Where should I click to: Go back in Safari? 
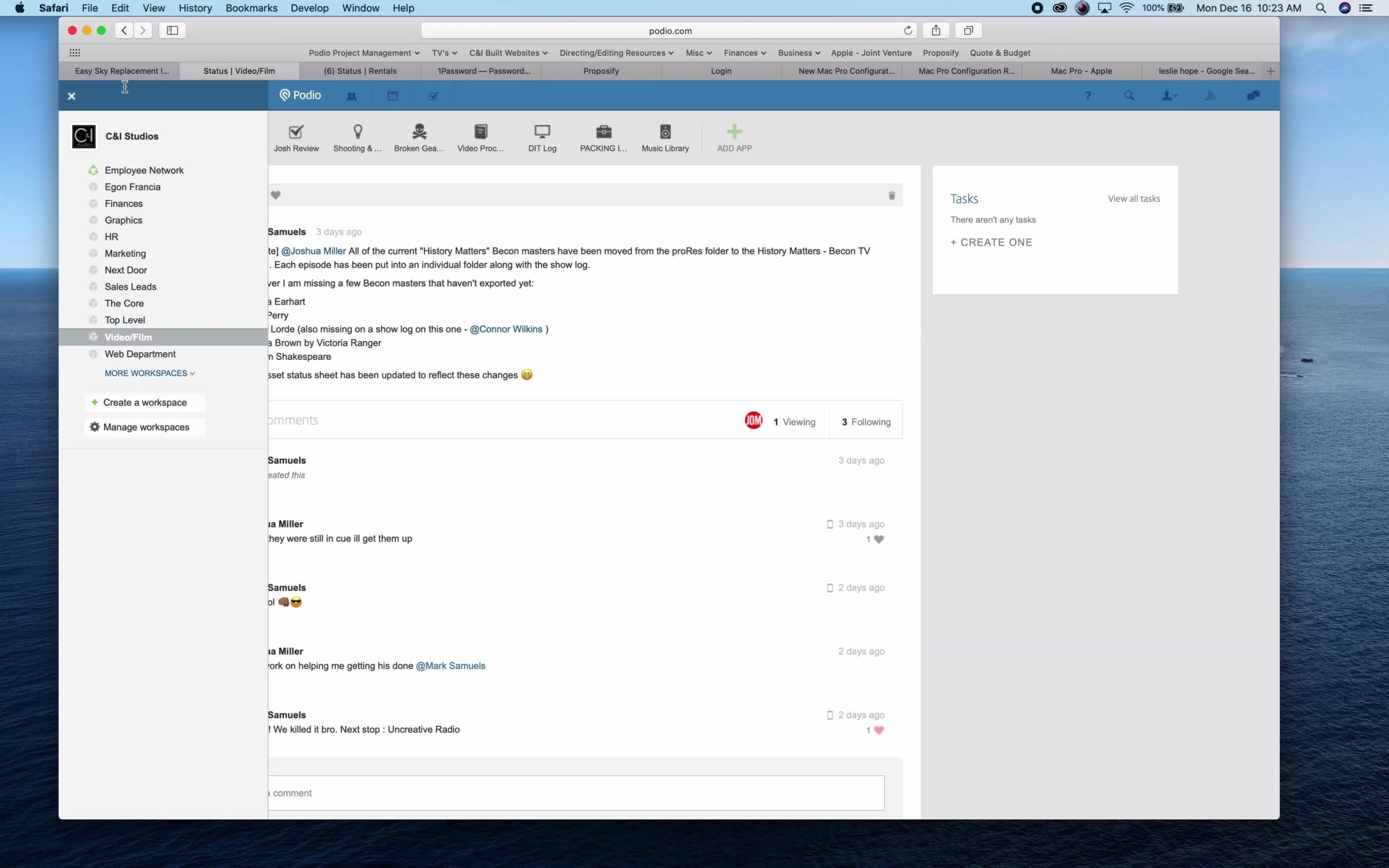coord(124,30)
